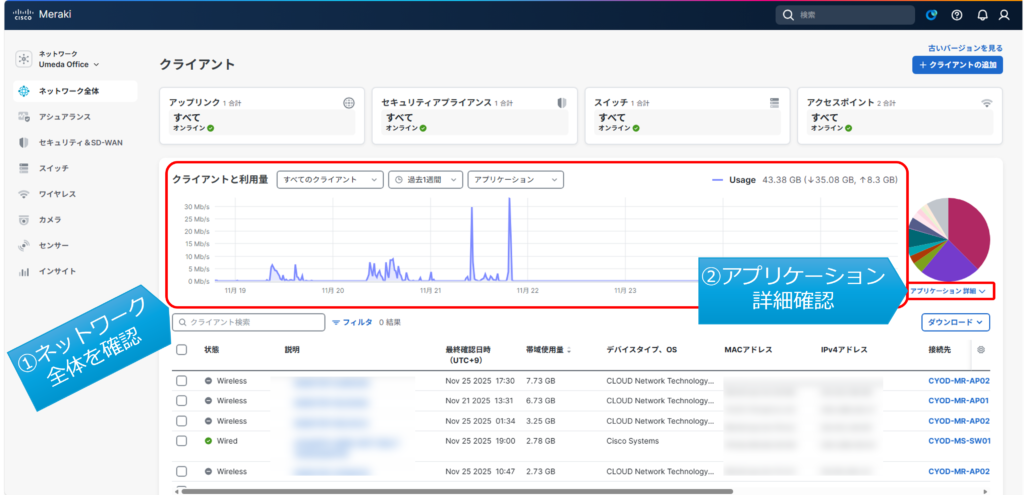This screenshot has width=1024, height=495.
Task: Click the magenta slice of application pie chart
Action: click(x=971, y=230)
